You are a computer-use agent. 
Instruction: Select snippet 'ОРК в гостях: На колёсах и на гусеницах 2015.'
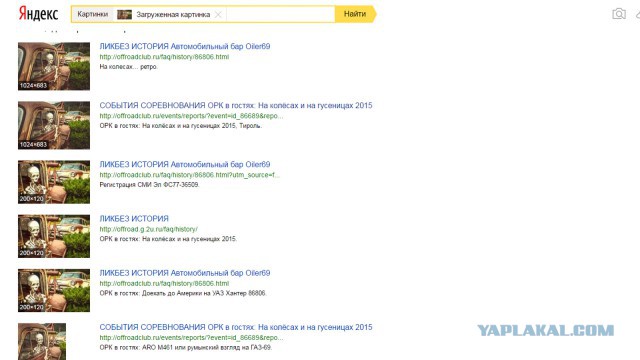pos(168,239)
